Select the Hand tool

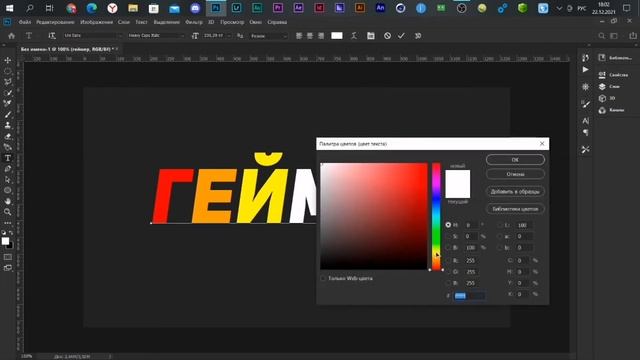click(x=7, y=201)
